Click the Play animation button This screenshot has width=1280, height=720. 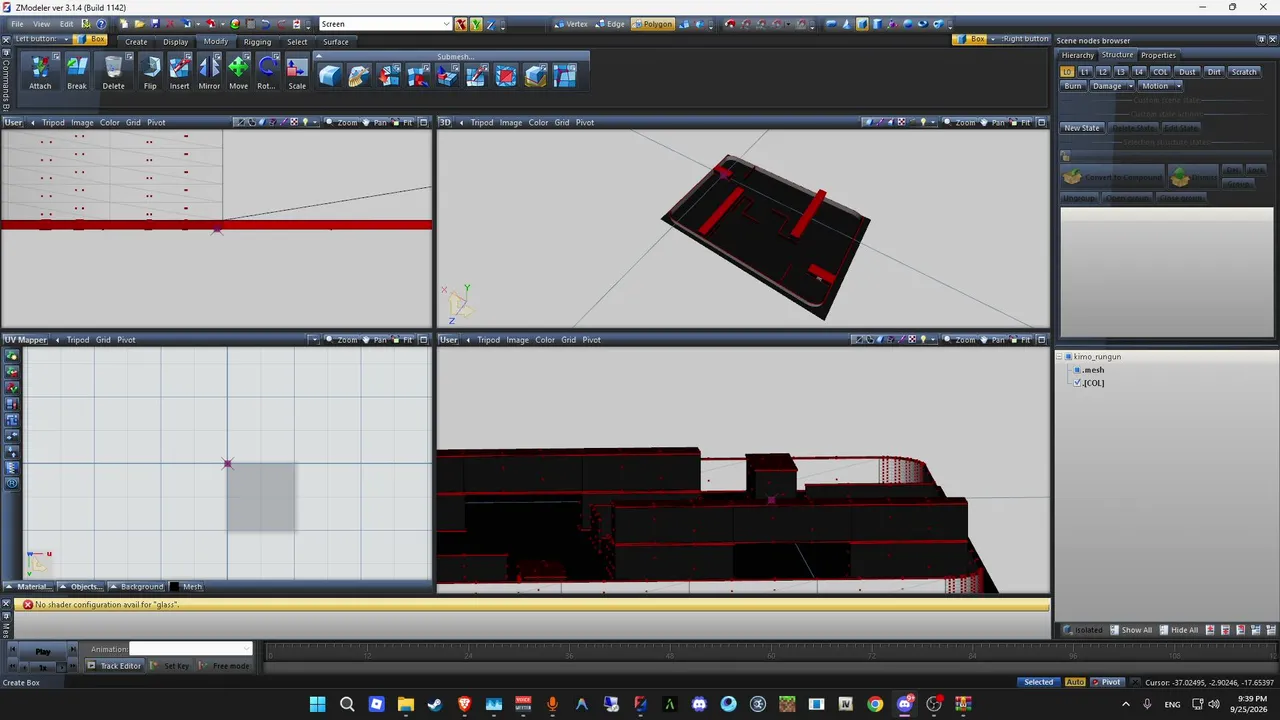point(43,651)
